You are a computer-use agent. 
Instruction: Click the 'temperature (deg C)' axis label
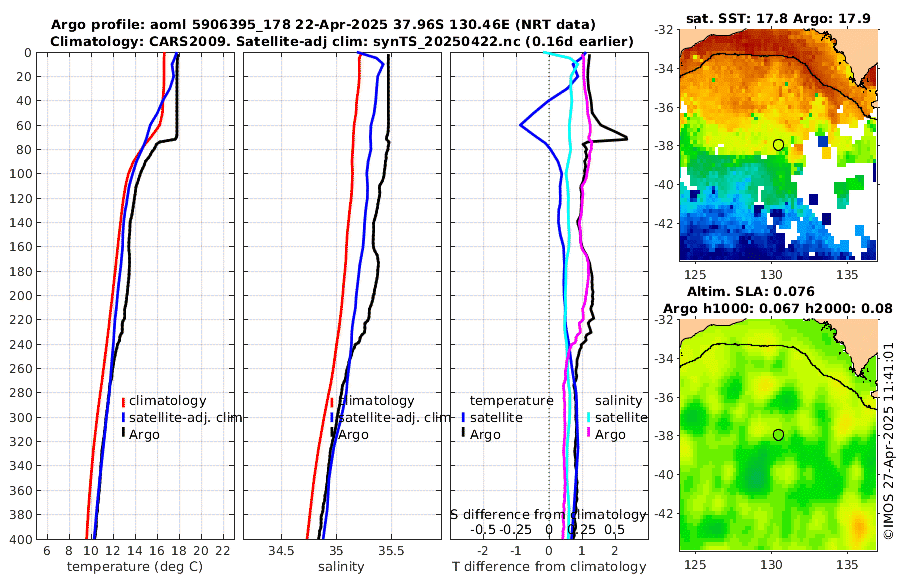tap(135, 567)
